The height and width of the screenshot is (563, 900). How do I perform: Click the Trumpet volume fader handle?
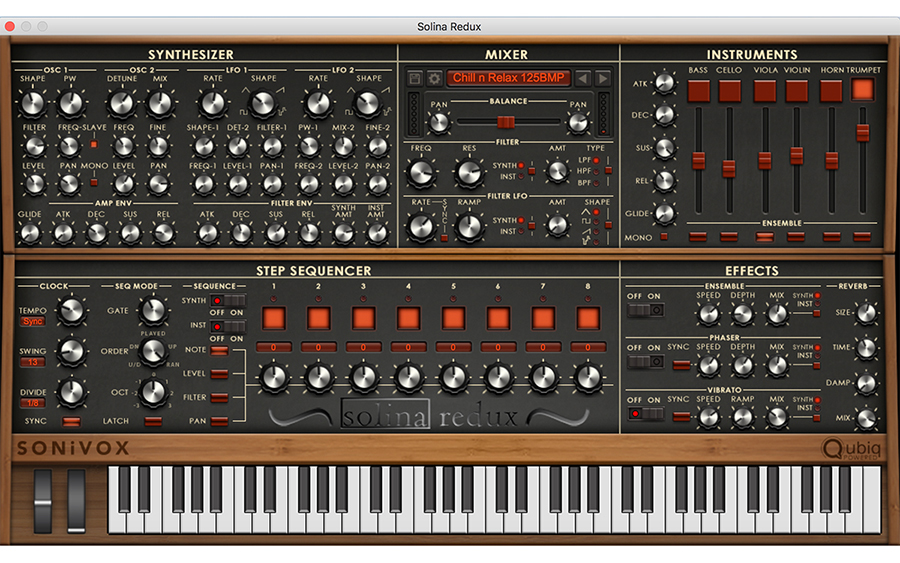tap(862, 133)
